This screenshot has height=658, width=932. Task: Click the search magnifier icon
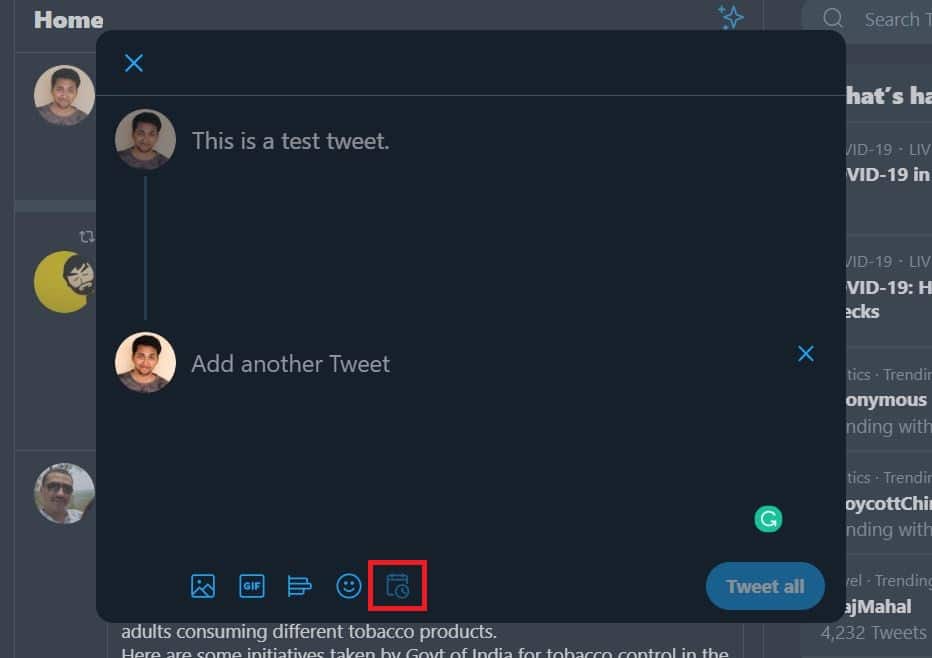832,19
